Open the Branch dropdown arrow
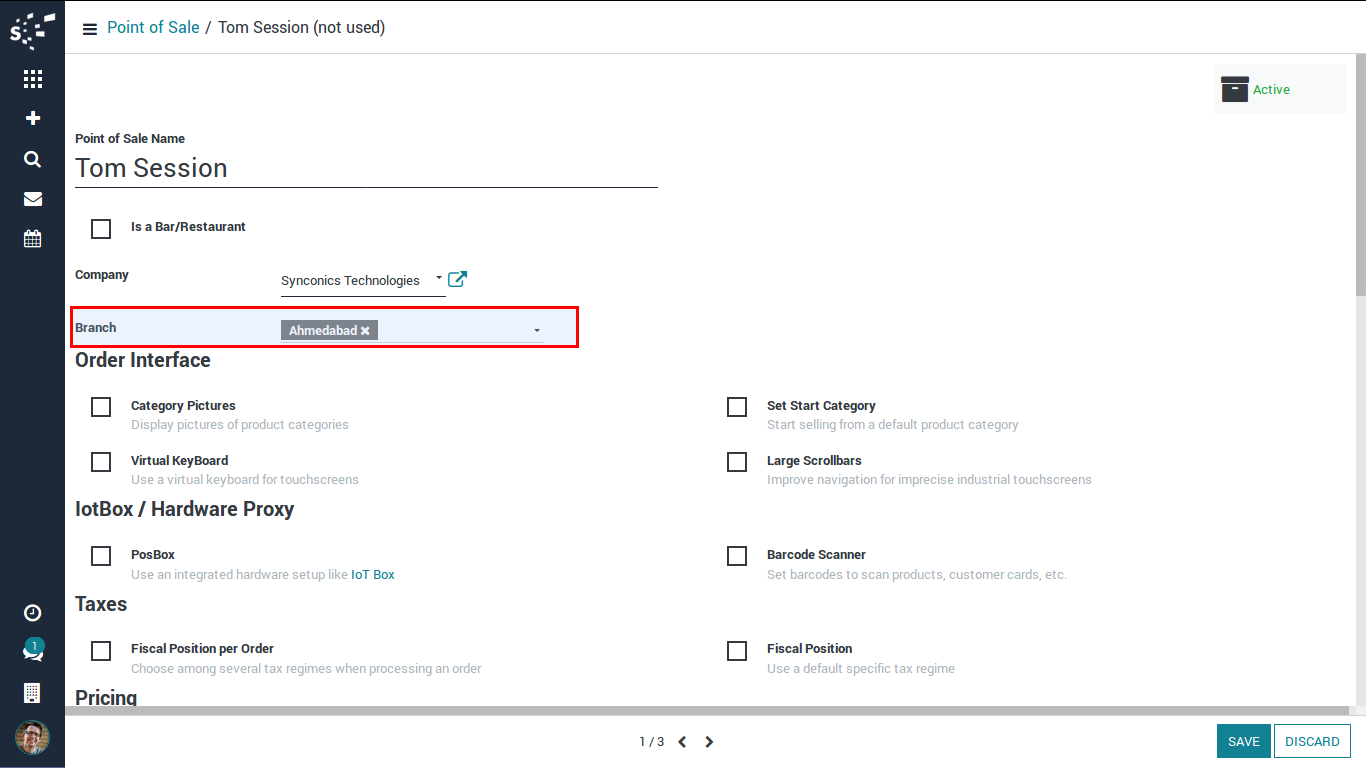The height and width of the screenshot is (768, 1366). (x=537, y=330)
